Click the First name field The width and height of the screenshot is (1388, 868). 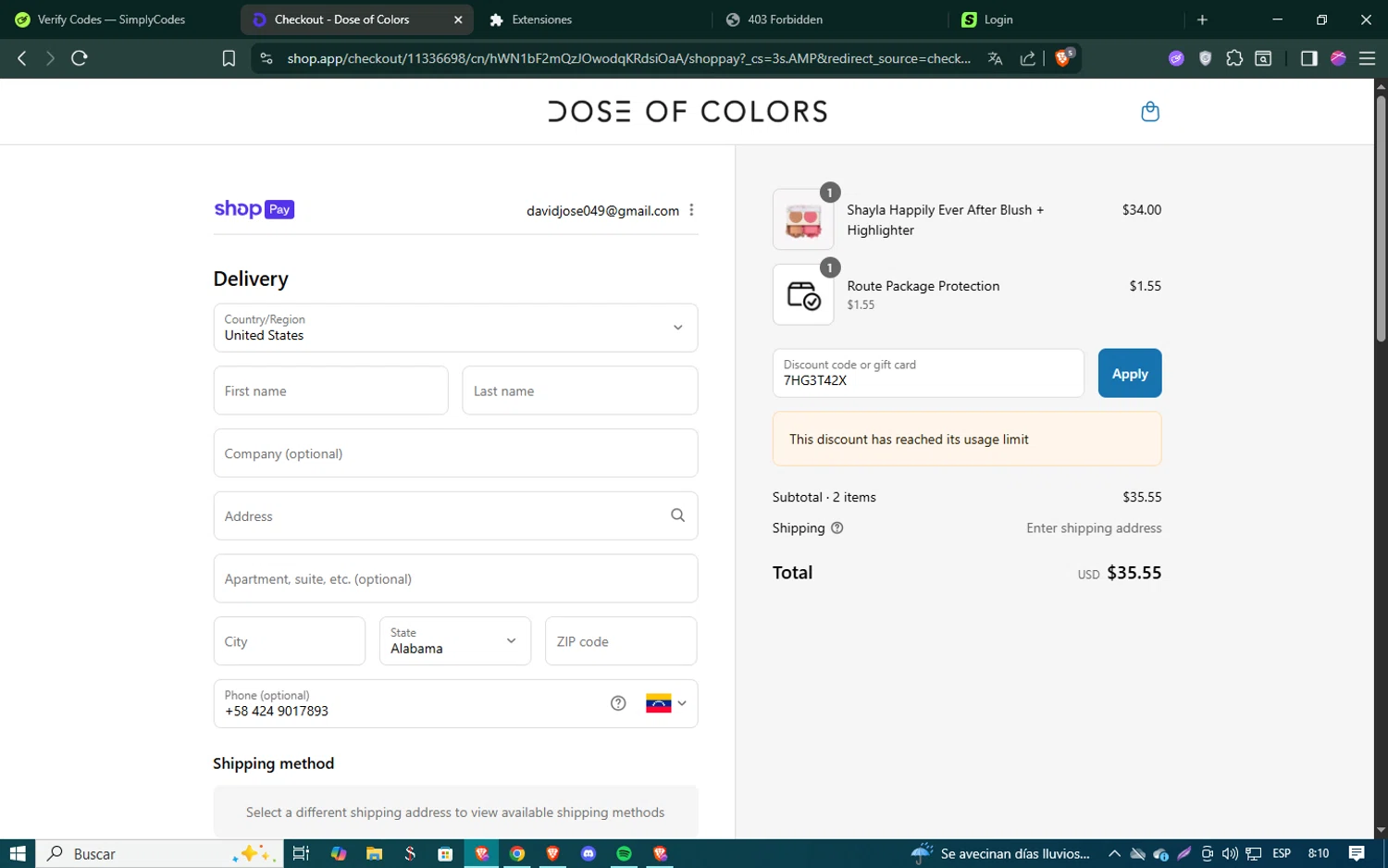330,391
